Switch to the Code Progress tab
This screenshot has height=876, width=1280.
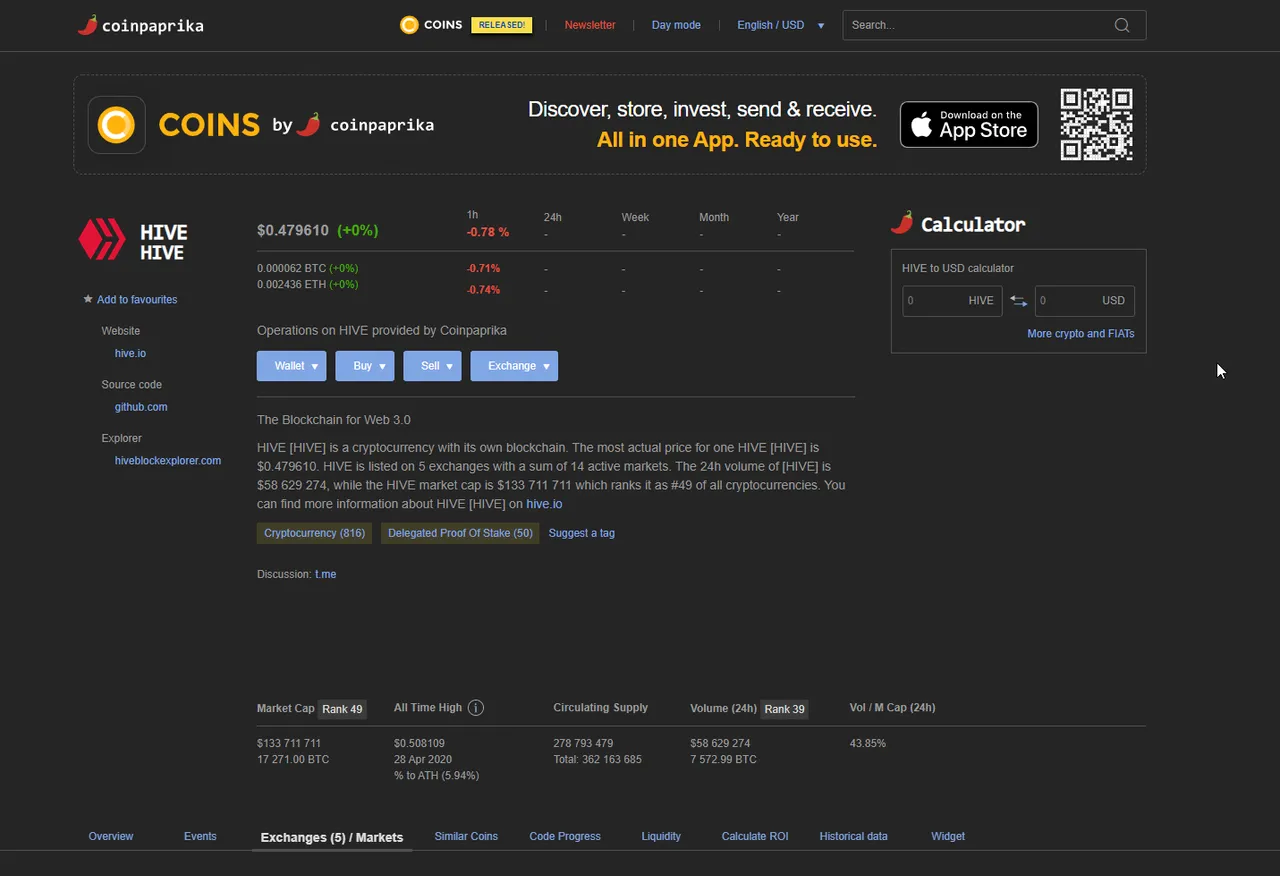point(565,836)
